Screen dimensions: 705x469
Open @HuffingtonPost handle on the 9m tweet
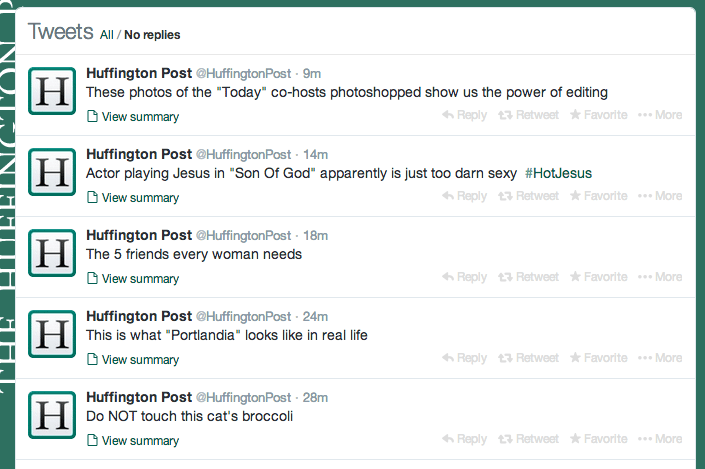[x=244, y=73]
